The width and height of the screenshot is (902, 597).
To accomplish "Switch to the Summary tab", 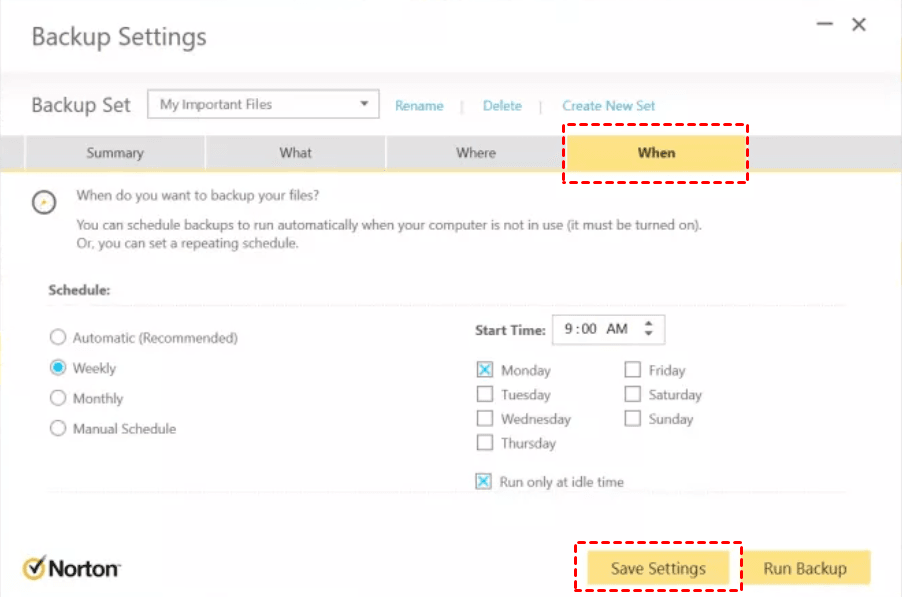I will pos(115,153).
